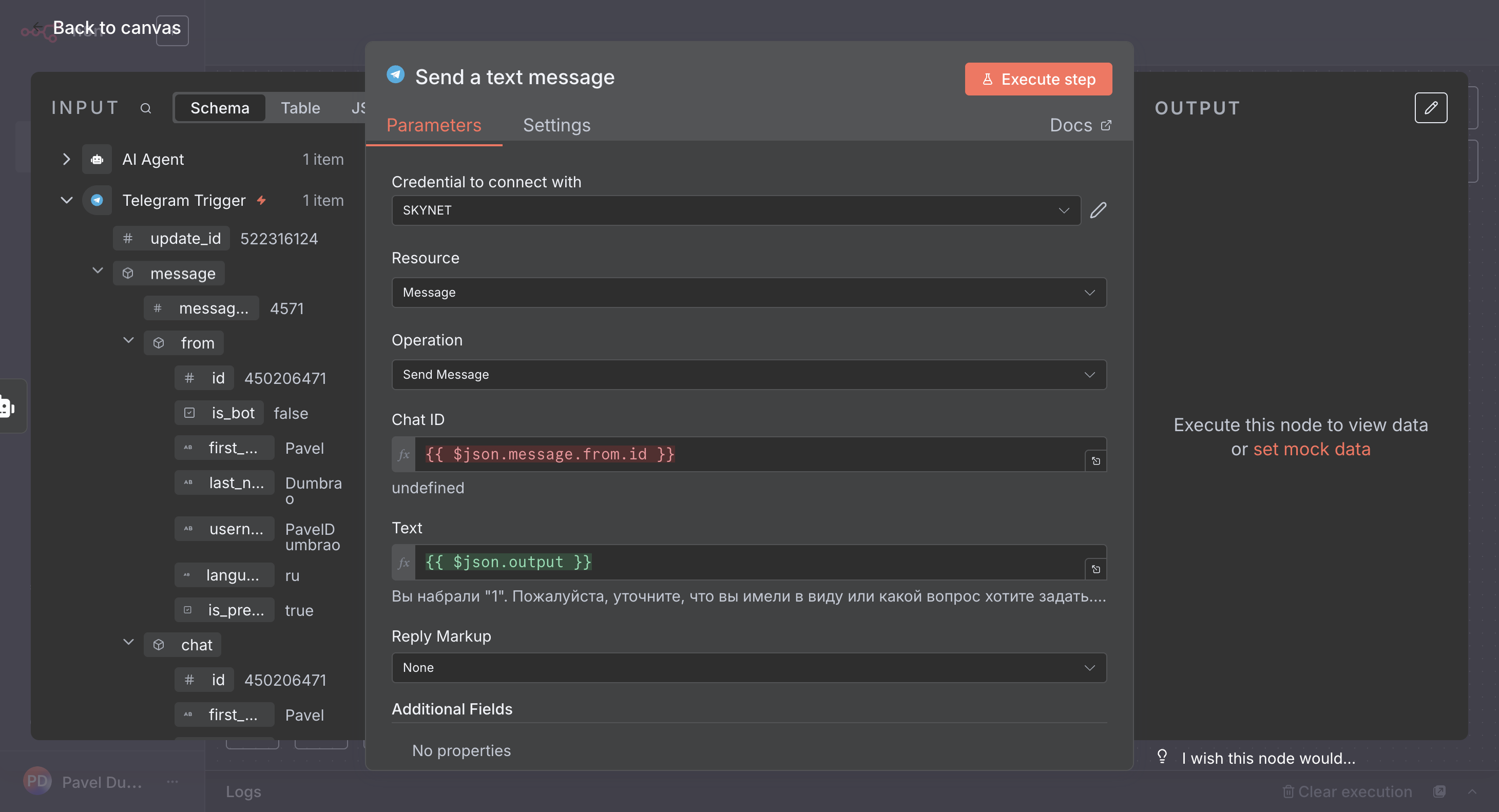Click the 'set mock data' link
Screen dimensions: 1499x812
tap(1311, 449)
